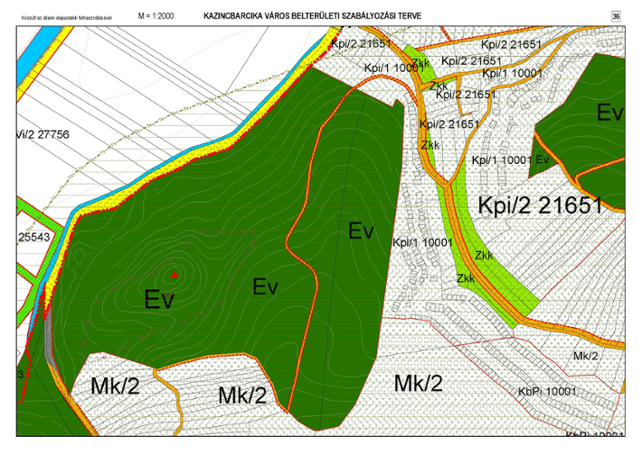Image resolution: width=642 pixels, height=454 pixels.
Task: Click the red triangle peak marker
Action: click(x=174, y=273)
